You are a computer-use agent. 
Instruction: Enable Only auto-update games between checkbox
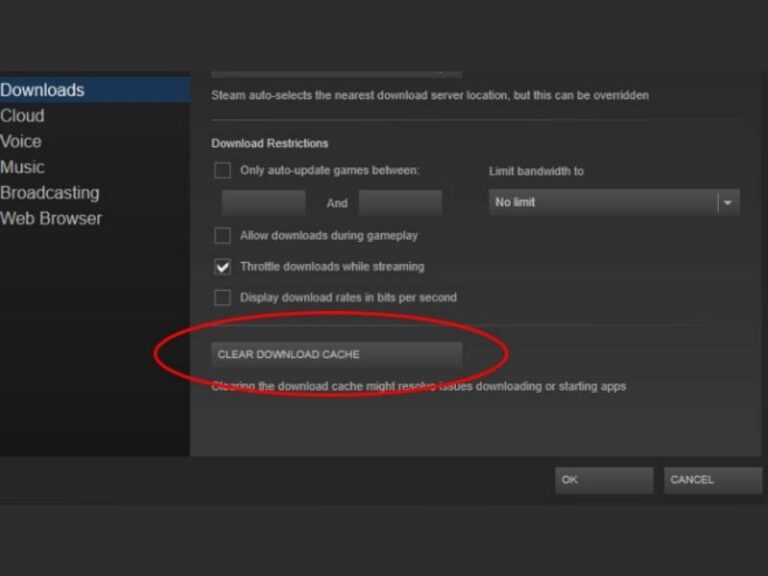click(x=222, y=170)
